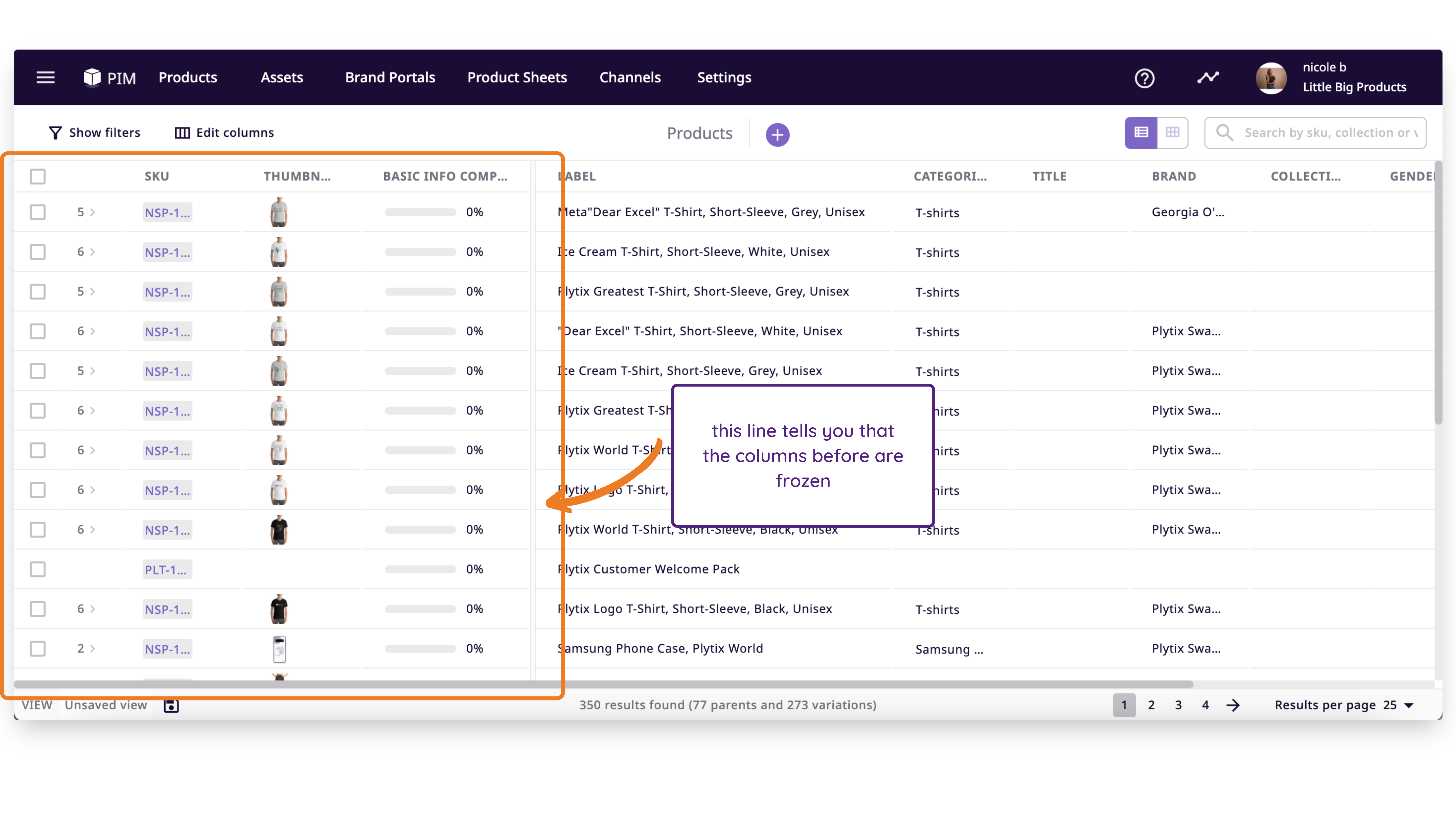Click the horizontal table scrollbar
Screen dimensions: 1456x819
[x=604, y=684]
